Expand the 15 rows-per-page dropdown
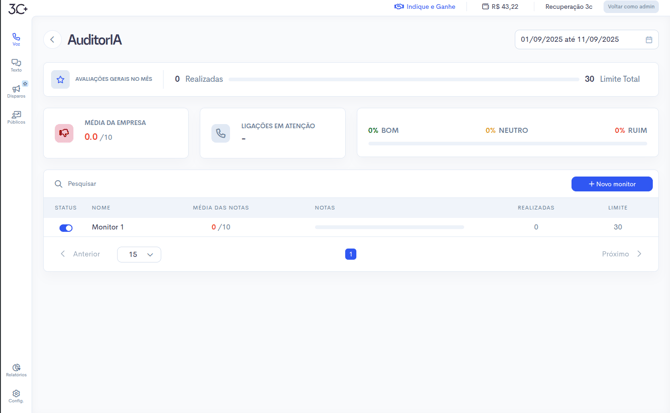Viewport: 670px width, 413px height. (139, 255)
